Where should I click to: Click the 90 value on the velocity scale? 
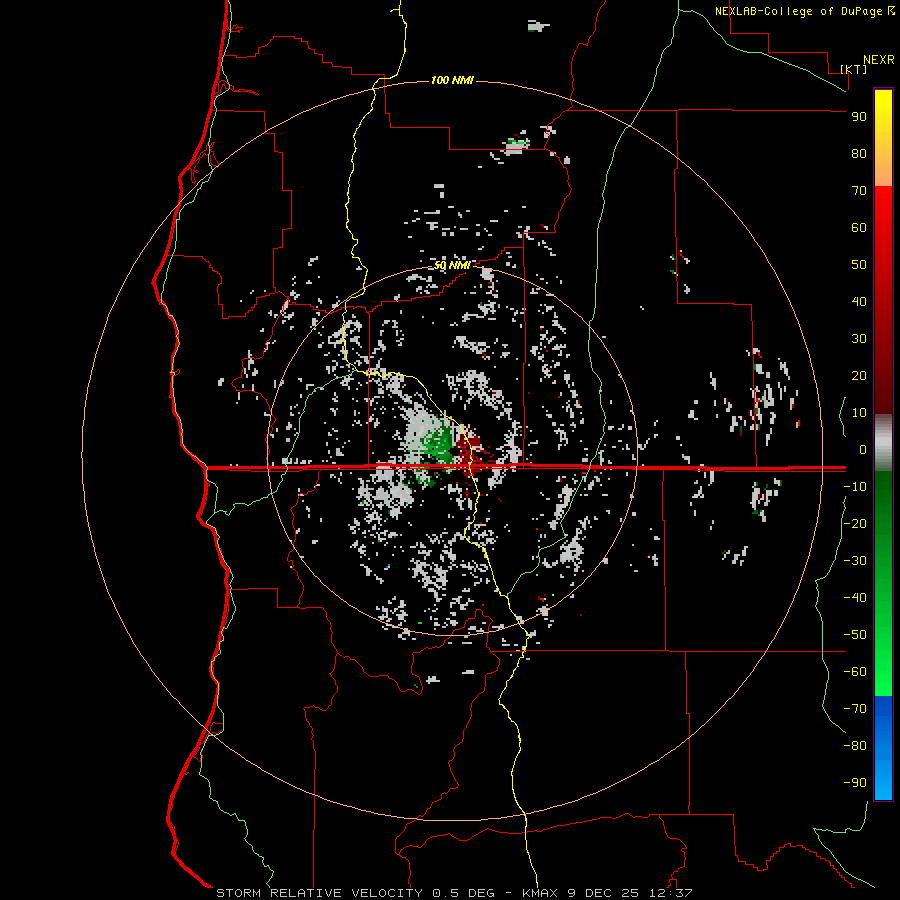tap(859, 117)
